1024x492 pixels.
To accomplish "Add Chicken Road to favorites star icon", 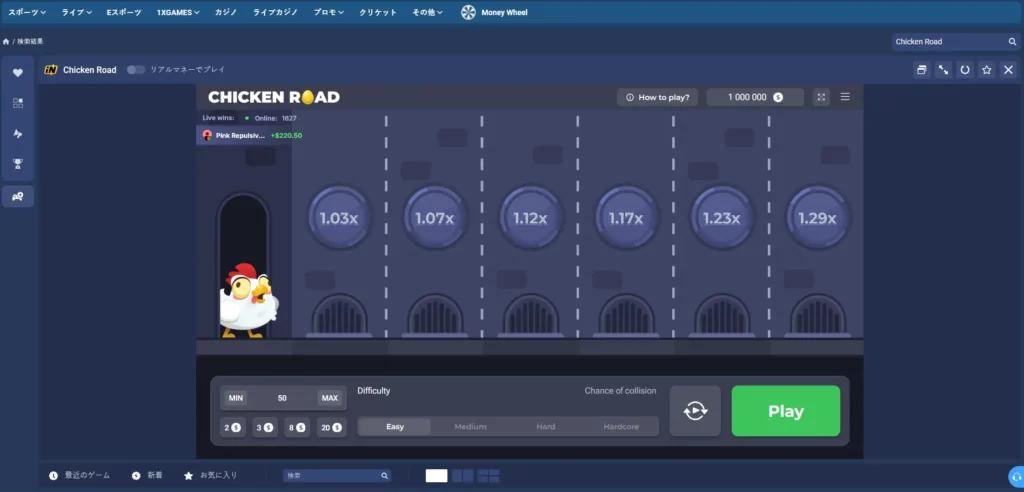I will [x=987, y=70].
